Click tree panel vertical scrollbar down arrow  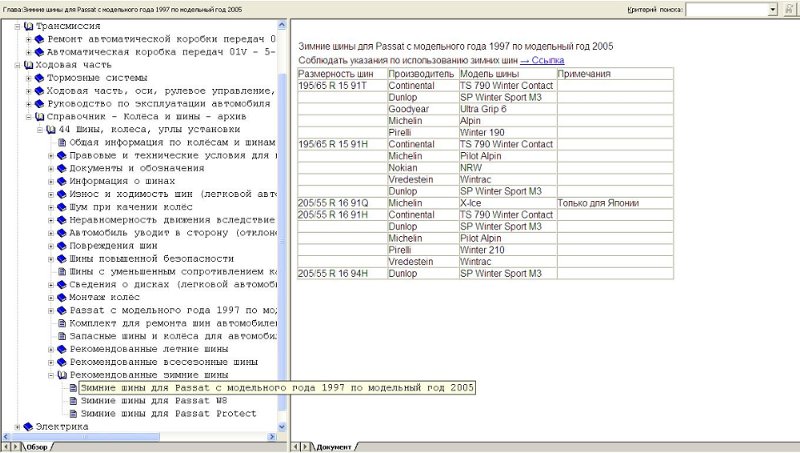coord(282,426)
